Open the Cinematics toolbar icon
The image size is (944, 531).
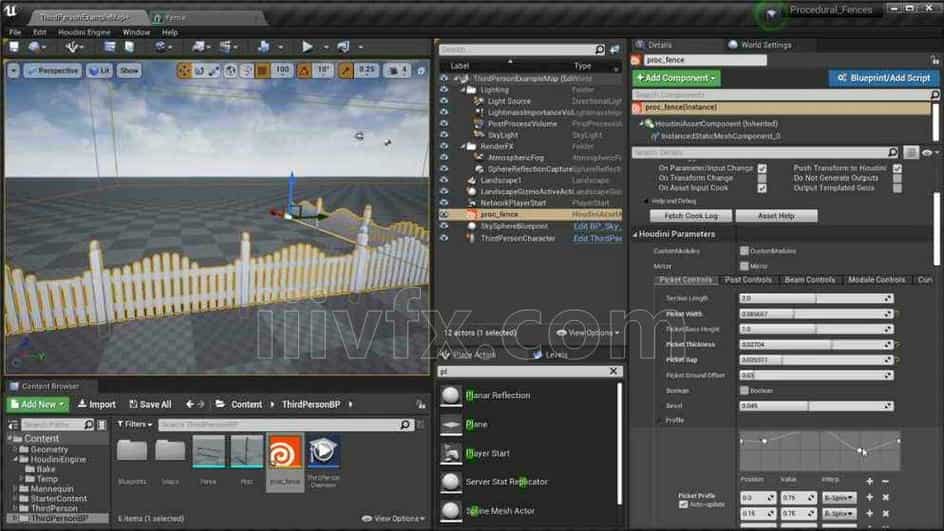pyautogui.click(x=225, y=46)
